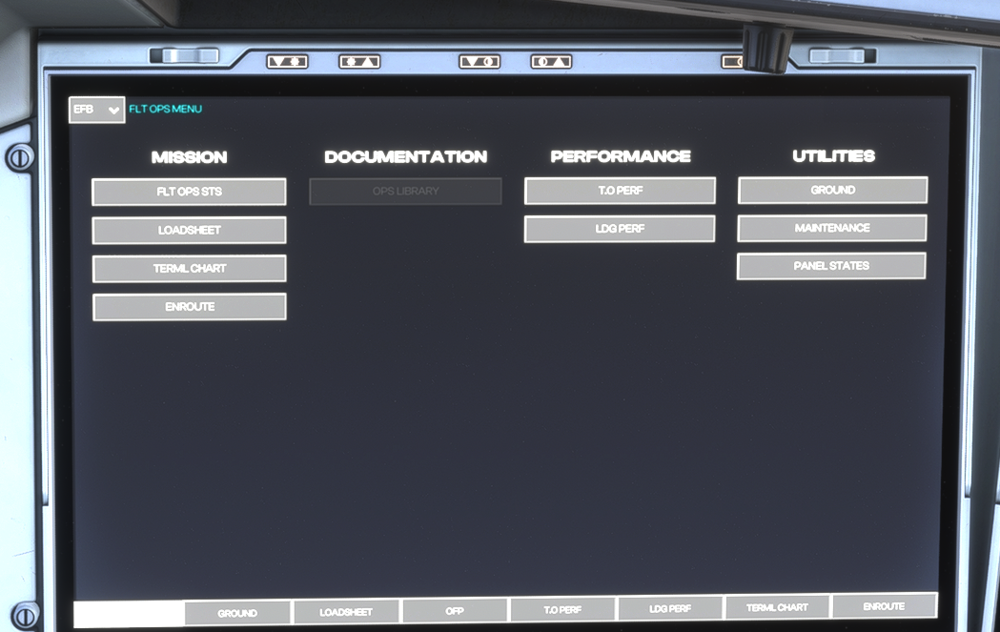Image resolution: width=1000 pixels, height=632 pixels.
Task: Select the TERML CHART bottom tab
Action: [x=777, y=608]
